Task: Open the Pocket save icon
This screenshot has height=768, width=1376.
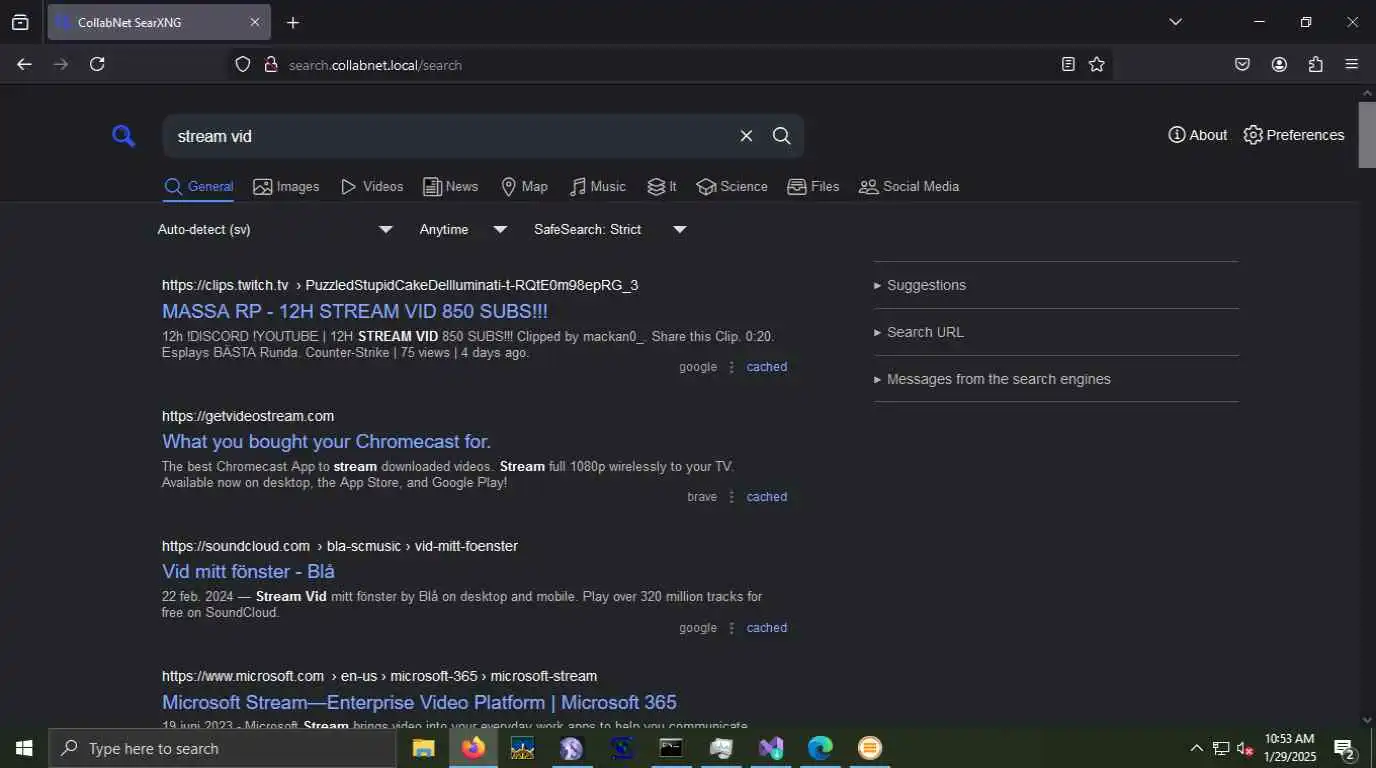Action: [x=1242, y=64]
